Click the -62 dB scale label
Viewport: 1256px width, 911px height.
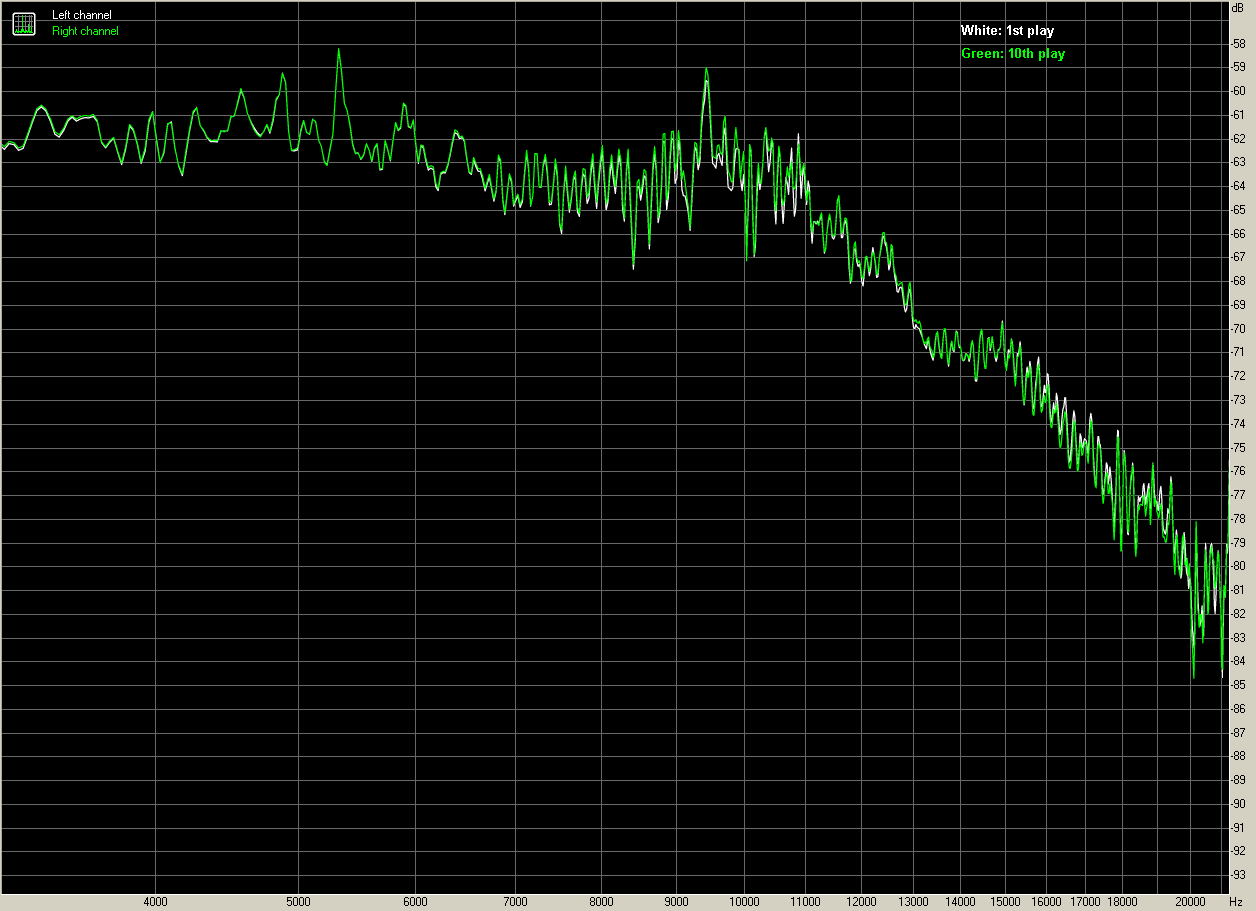pos(1238,139)
